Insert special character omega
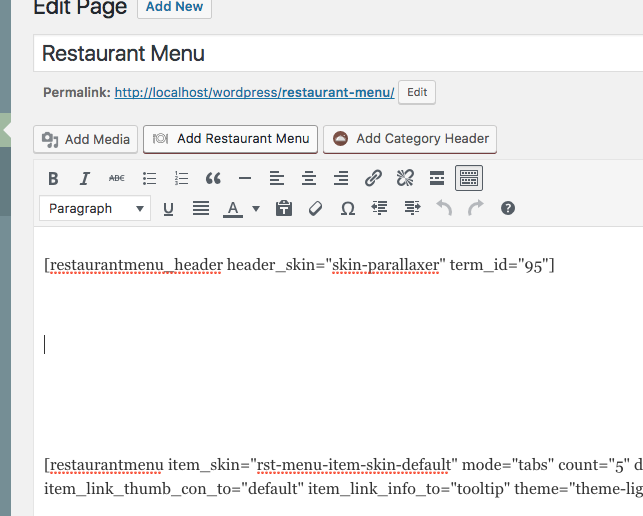 click(348, 209)
